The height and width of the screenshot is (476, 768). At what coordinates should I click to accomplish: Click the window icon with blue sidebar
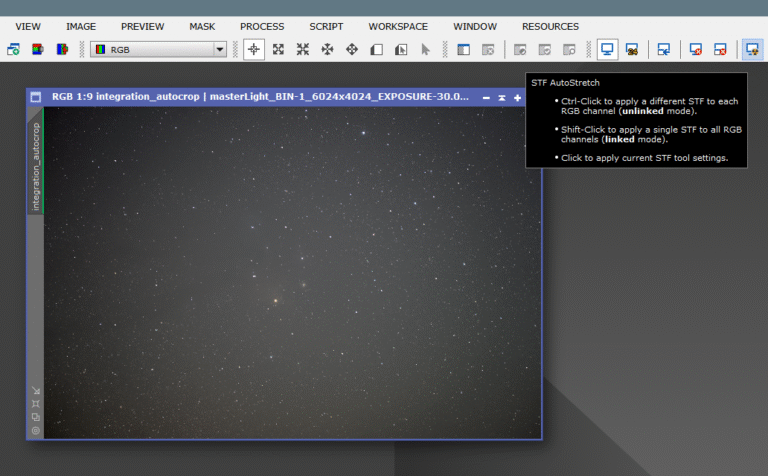click(463, 49)
